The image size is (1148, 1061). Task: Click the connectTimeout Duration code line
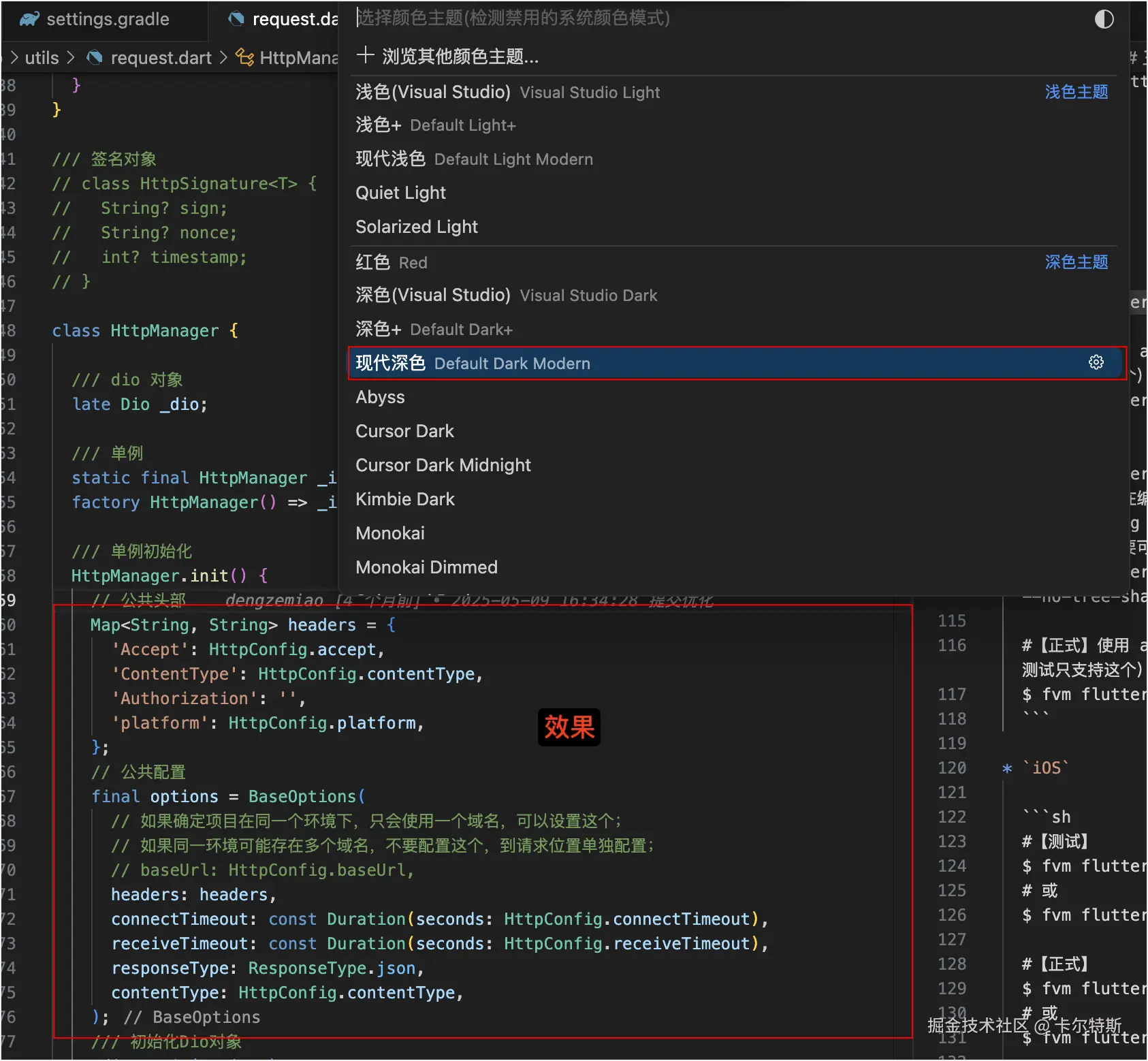coord(441,919)
